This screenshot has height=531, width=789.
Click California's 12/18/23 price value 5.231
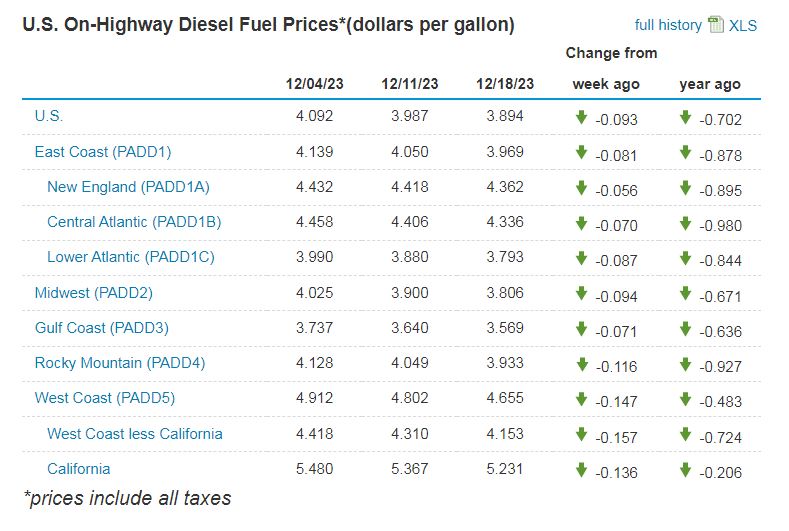tap(504, 470)
